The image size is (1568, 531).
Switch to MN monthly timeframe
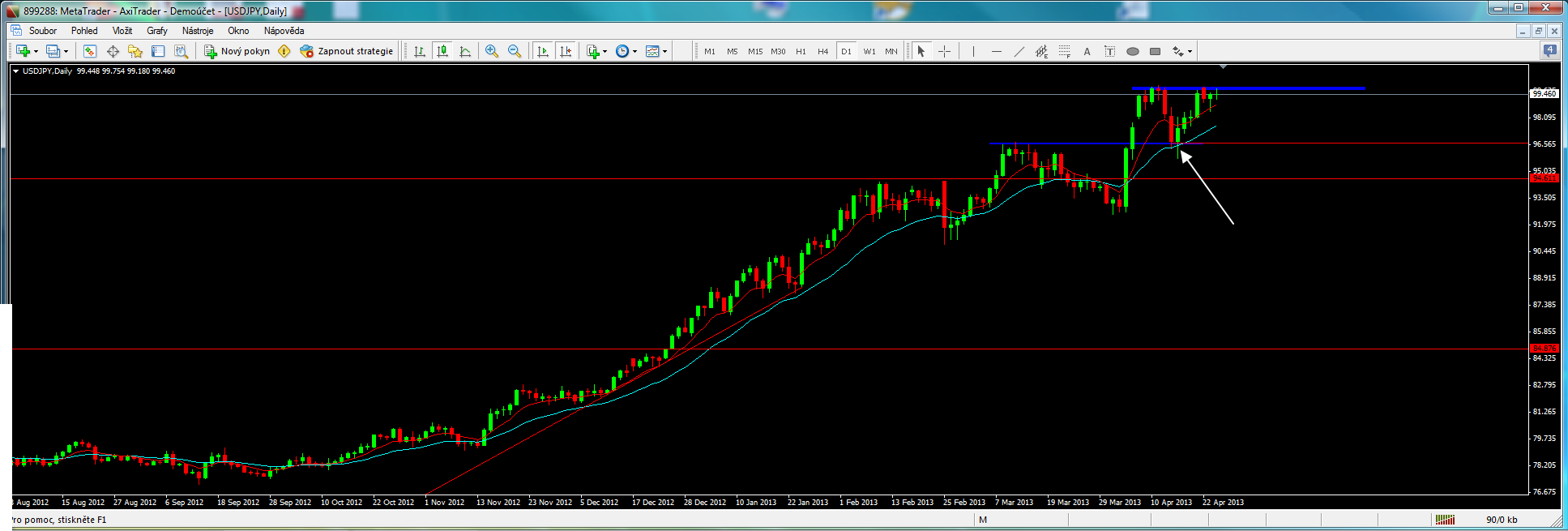(x=891, y=51)
